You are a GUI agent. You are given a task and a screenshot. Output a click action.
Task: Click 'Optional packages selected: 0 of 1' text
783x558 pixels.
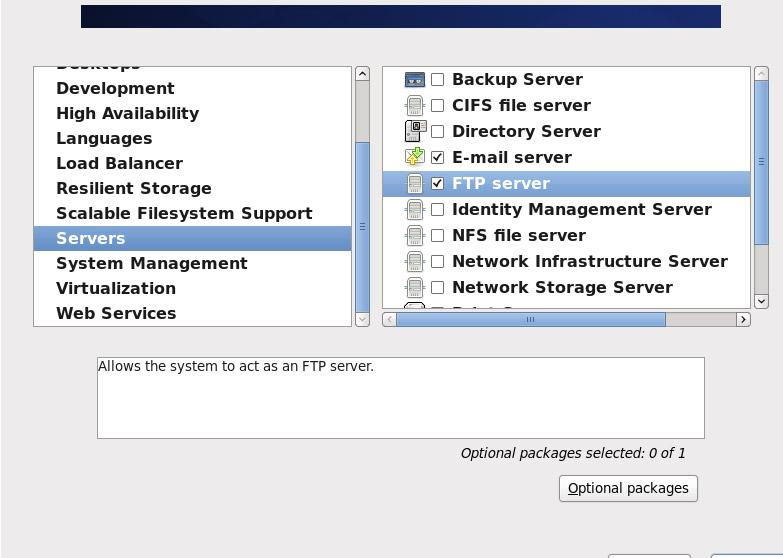[x=573, y=453]
